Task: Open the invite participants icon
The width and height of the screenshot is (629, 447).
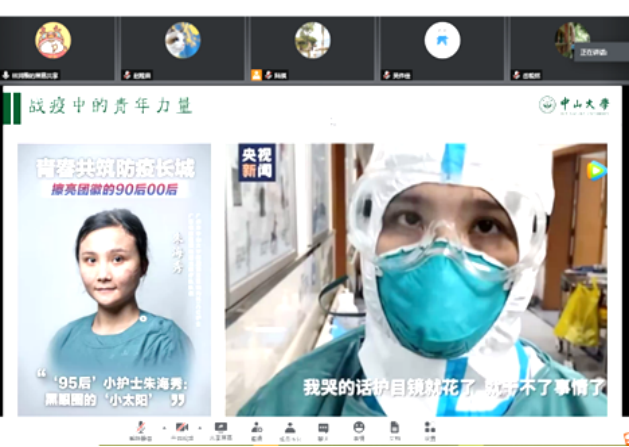Action: tap(256, 429)
